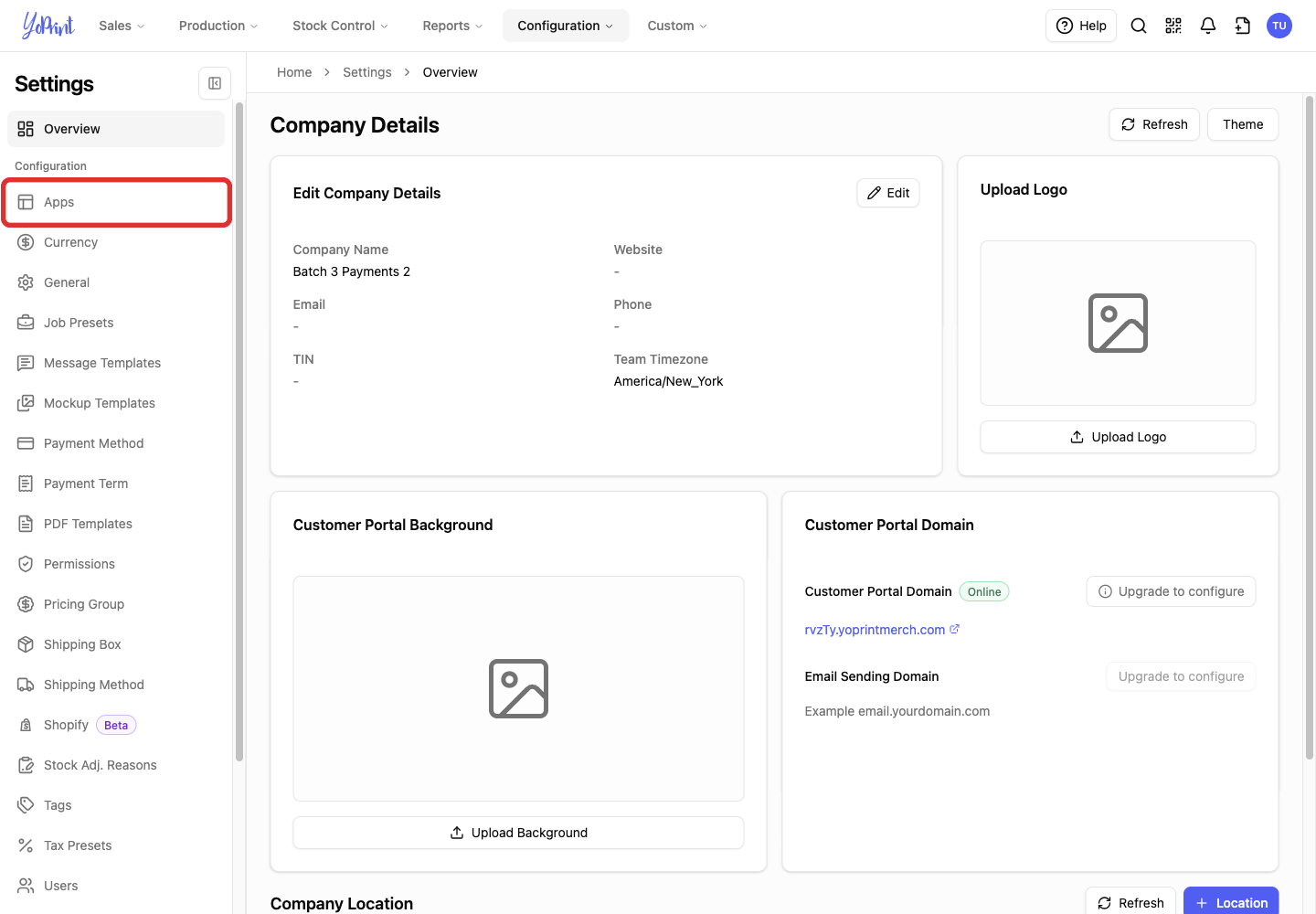Open the QR code scanner icon
1316x914 pixels.
[1173, 26]
